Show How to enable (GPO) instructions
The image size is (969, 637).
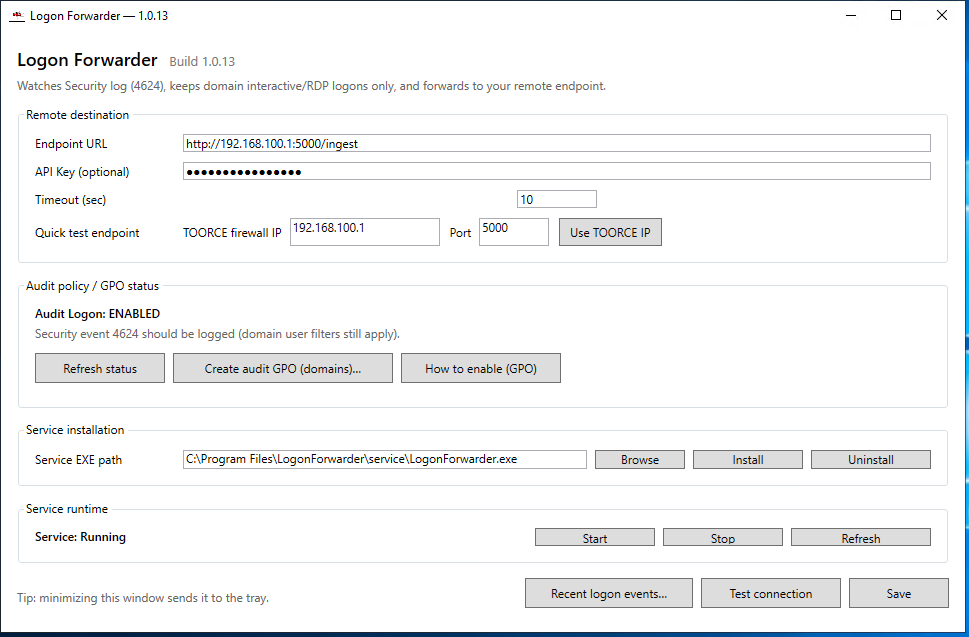(x=481, y=368)
